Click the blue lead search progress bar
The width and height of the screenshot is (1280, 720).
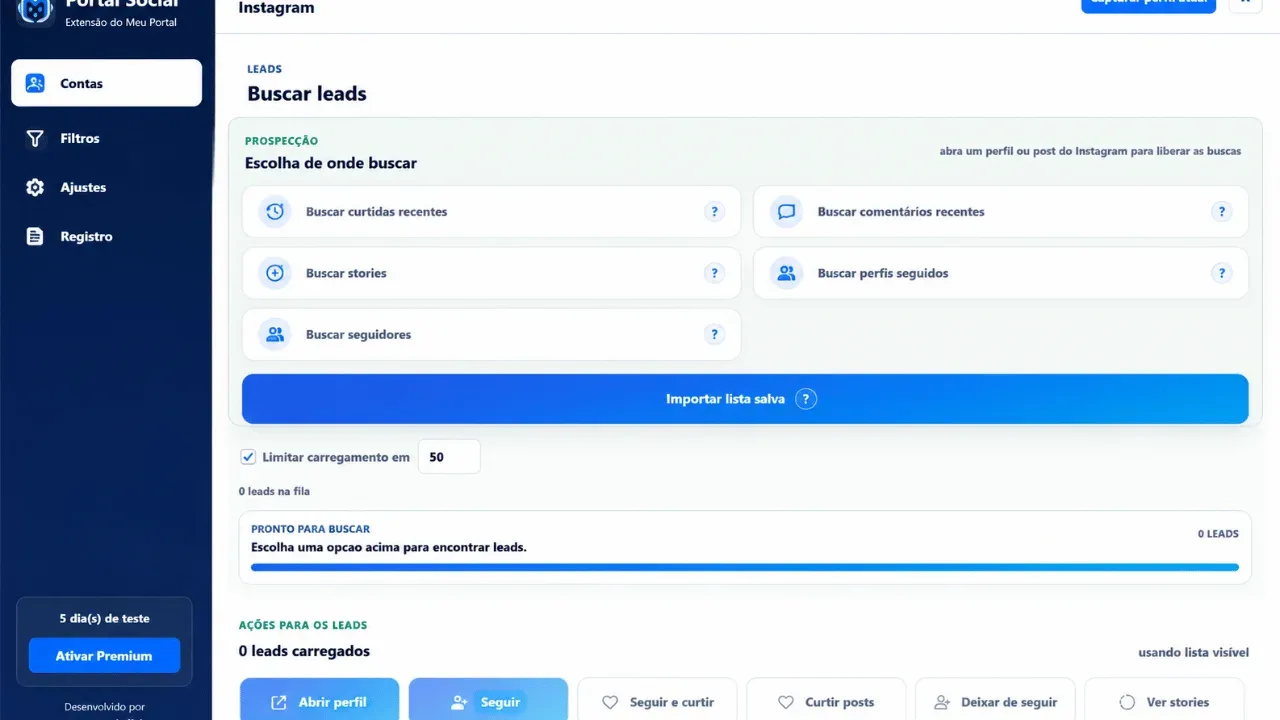[745, 567]
